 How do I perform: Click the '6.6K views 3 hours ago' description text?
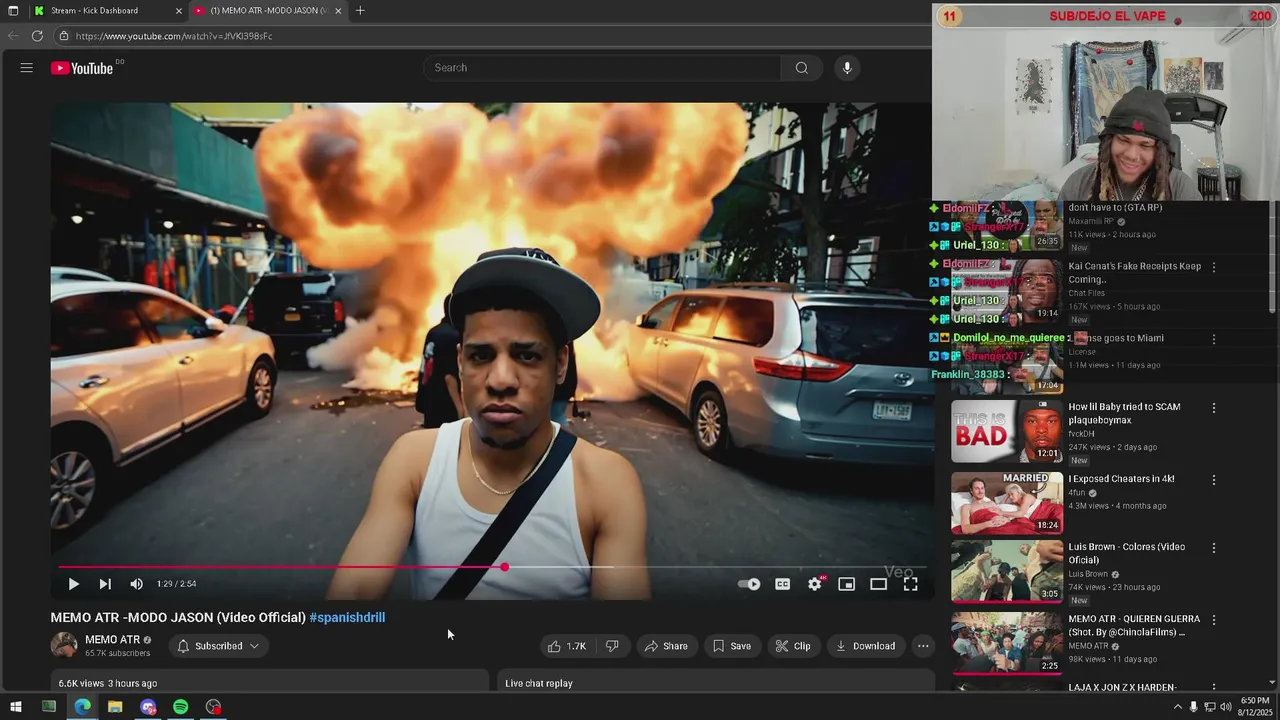tap(108, 683)
